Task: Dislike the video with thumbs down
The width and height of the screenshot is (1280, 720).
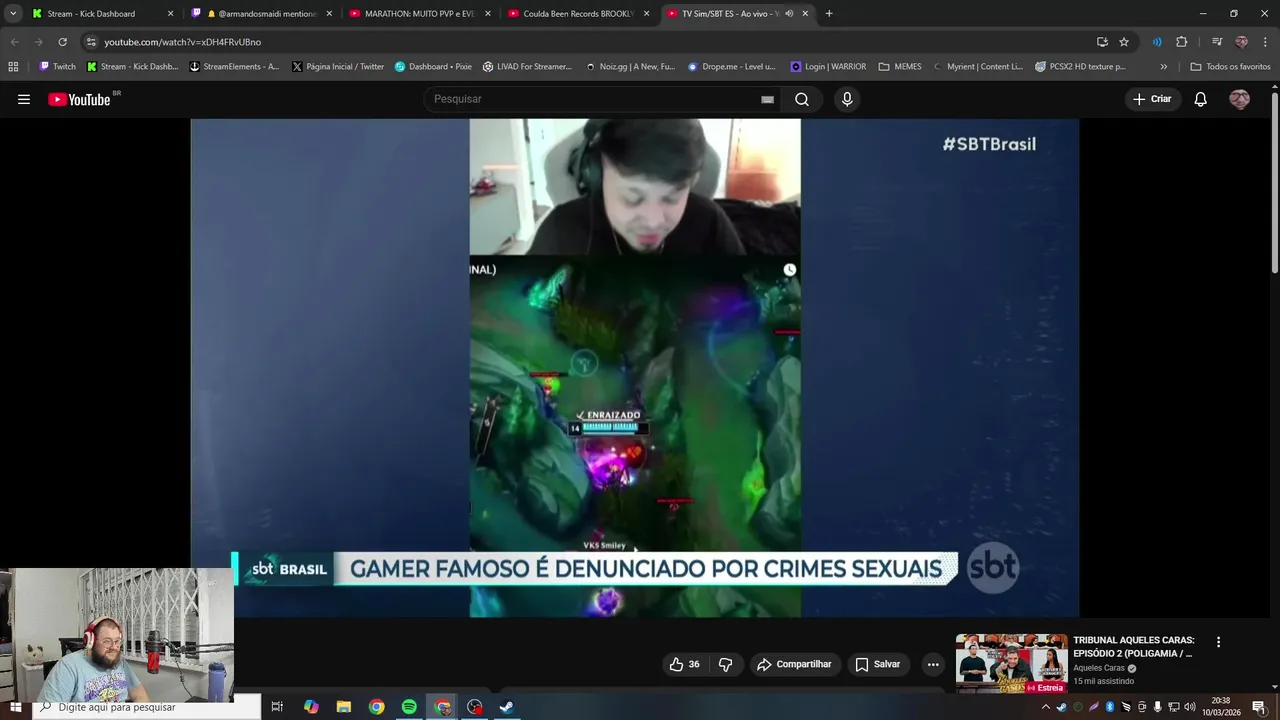Action: [x=726, y=664]
